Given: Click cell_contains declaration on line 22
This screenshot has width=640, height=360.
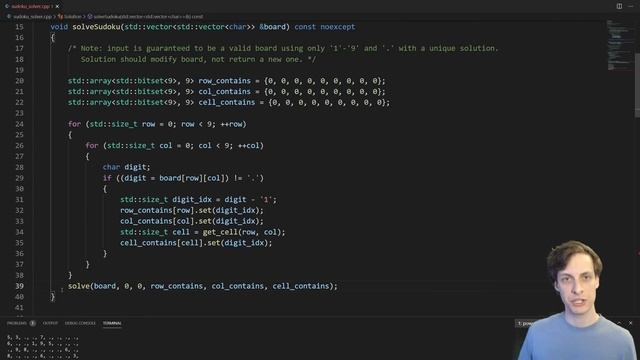Looking at the screenshot, I should click(x=227, y=102).
